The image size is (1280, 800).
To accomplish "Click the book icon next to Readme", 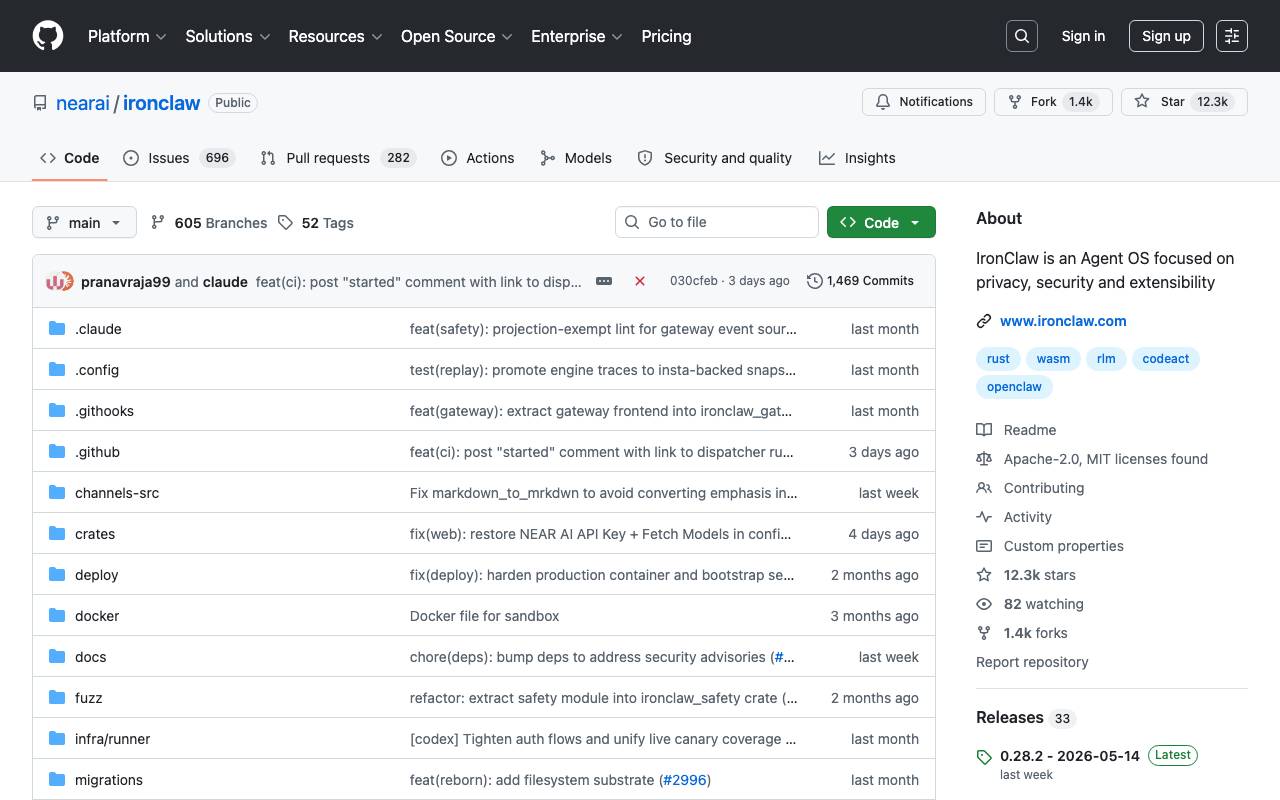I will [x=984, y=430].
